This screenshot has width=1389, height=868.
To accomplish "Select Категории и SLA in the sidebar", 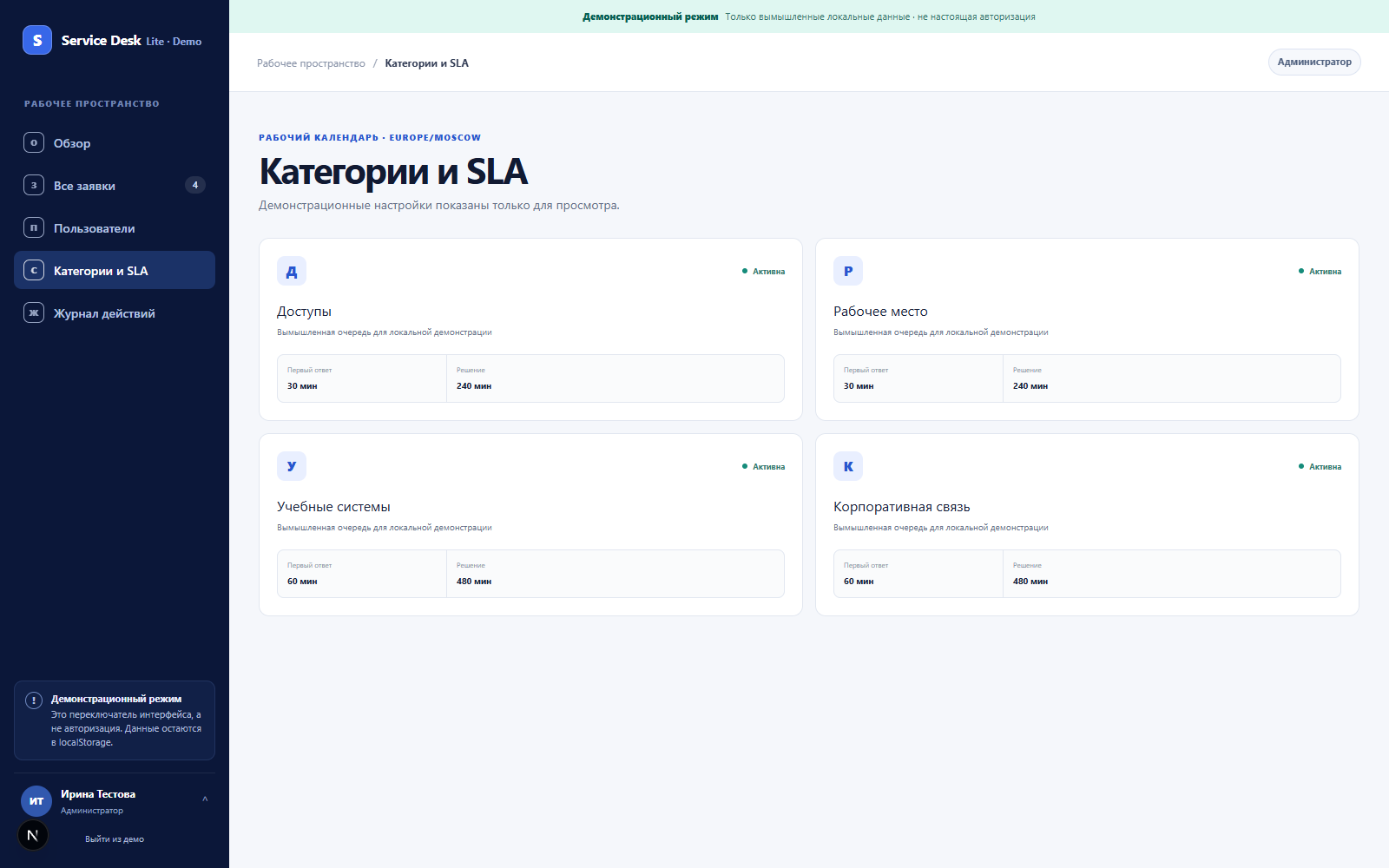I will point(115,270).
